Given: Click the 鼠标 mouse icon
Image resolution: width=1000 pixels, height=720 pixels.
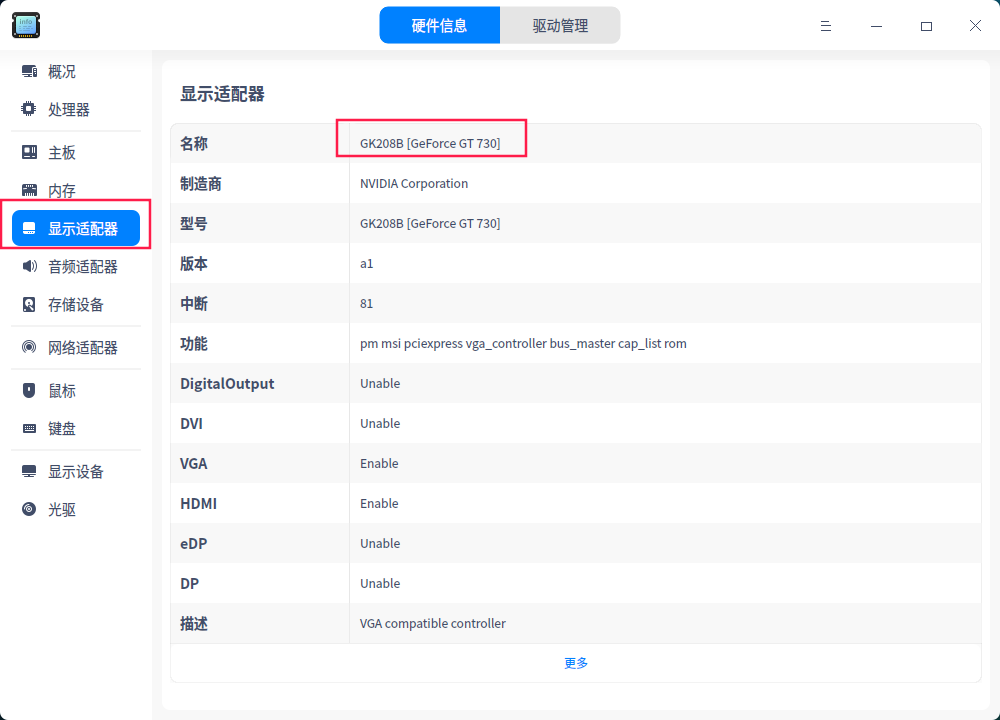Looking at the screenshot, I should 29,390.
